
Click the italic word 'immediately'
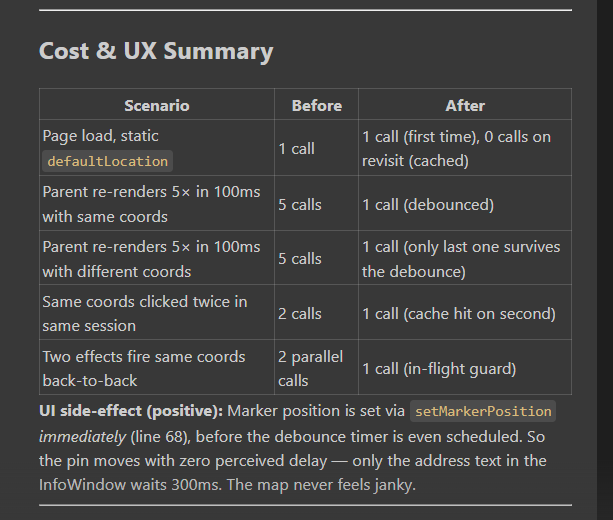(82, 437)
